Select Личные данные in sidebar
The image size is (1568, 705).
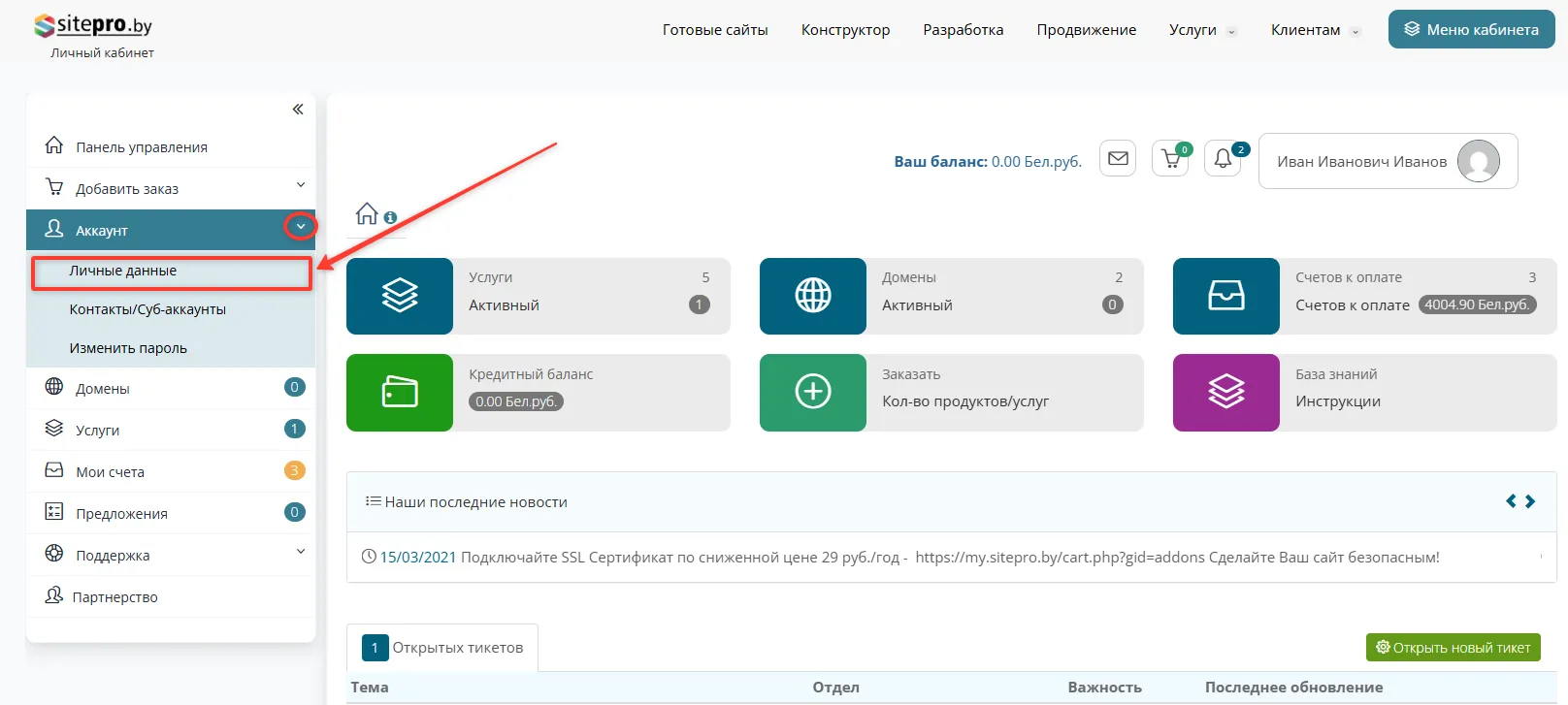(x=123, y=272)
